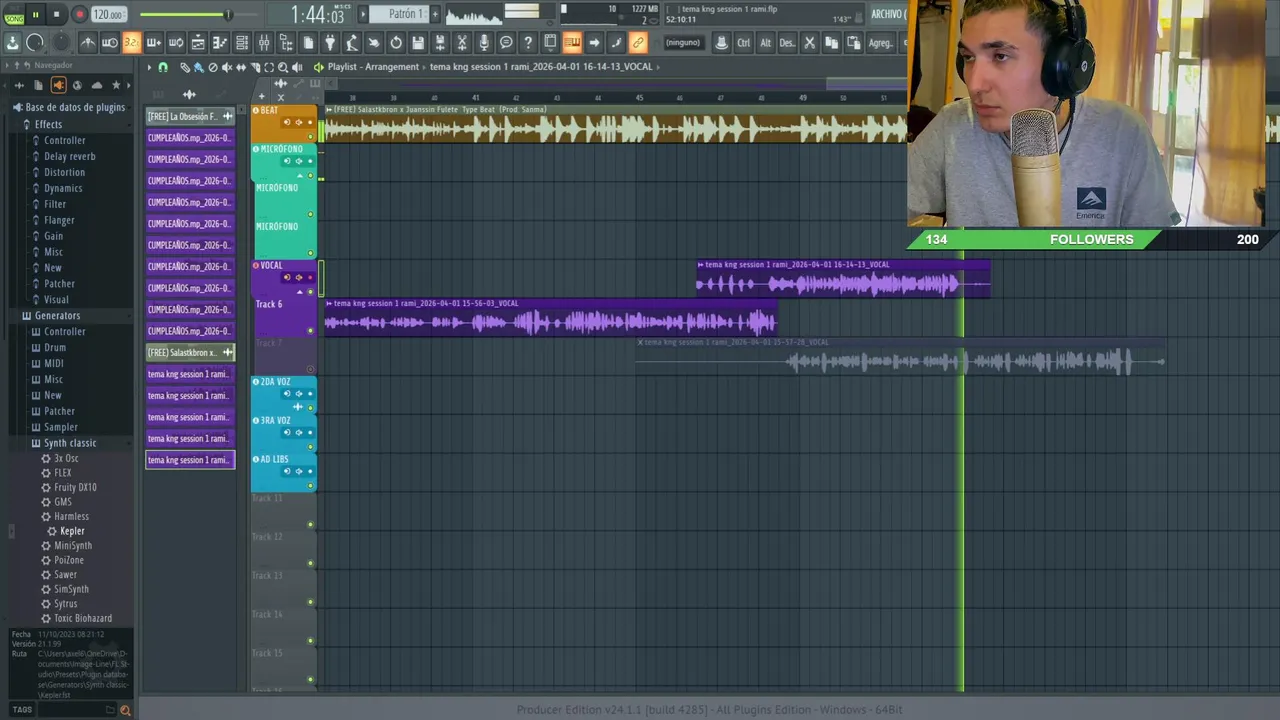Toggle the 2DA VOZ track speaker button
Image resolution: width=1280 pixels, height=720 pixels.
(x=299, y=394)
